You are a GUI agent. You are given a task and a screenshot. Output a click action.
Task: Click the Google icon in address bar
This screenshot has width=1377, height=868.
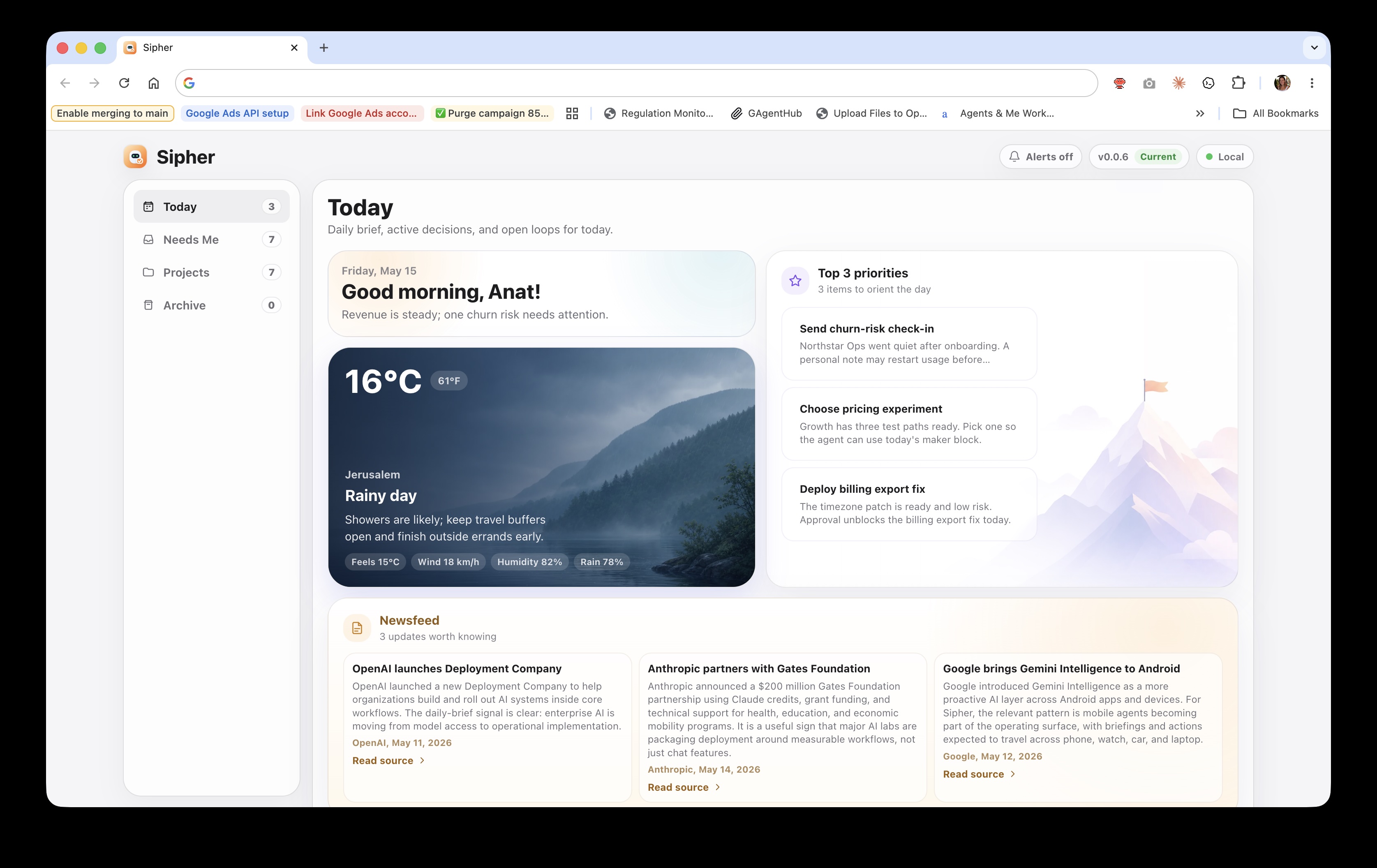click(x=189, y=83)
